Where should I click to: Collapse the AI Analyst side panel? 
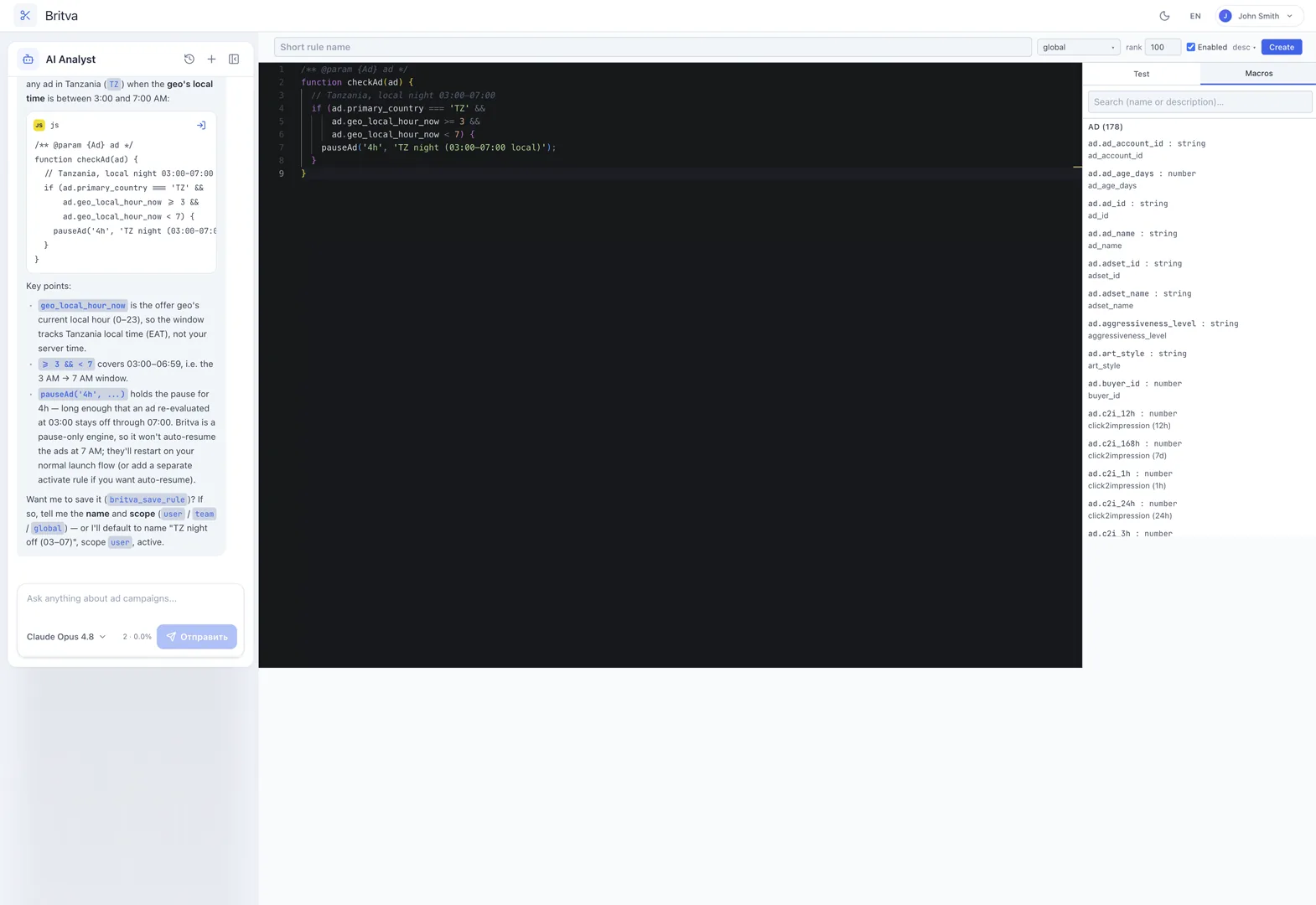pos(234,59)
